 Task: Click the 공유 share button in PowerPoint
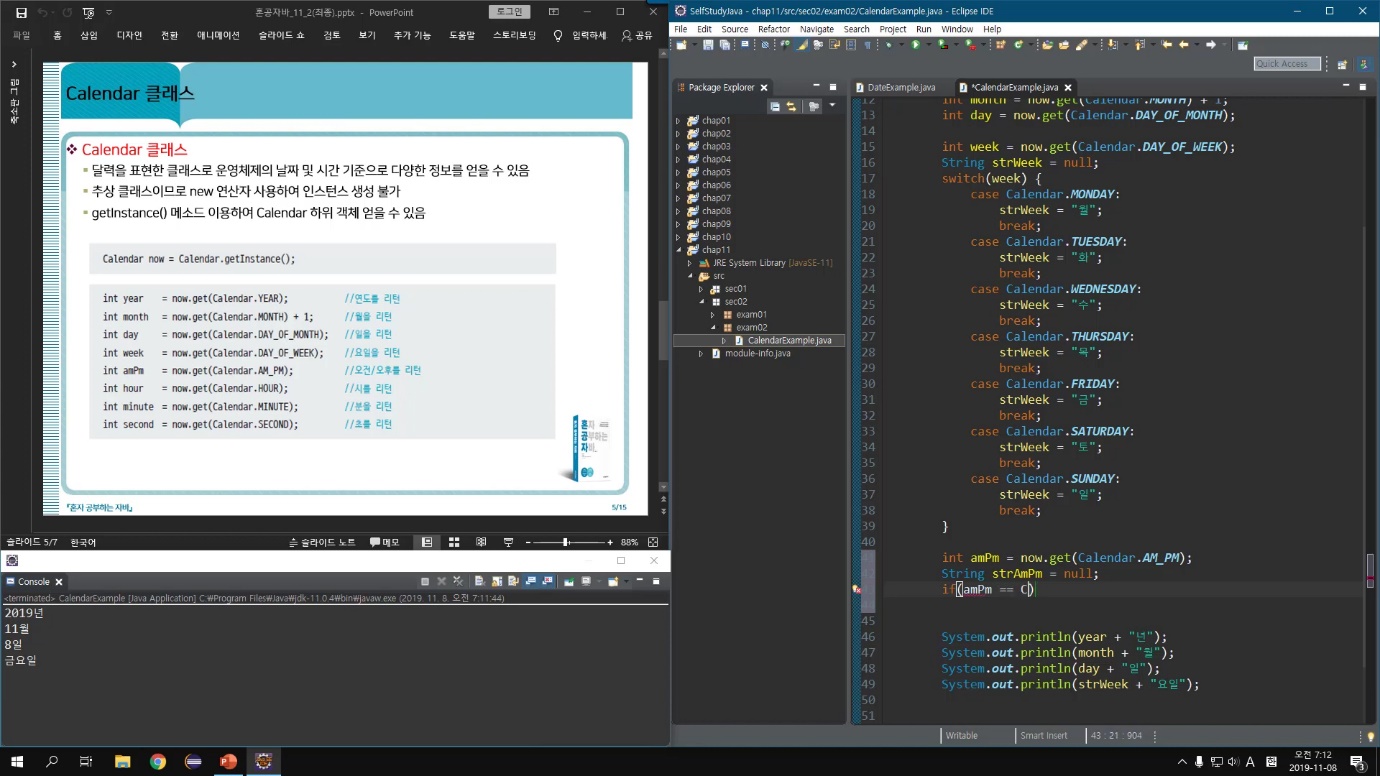click(637, 35)
